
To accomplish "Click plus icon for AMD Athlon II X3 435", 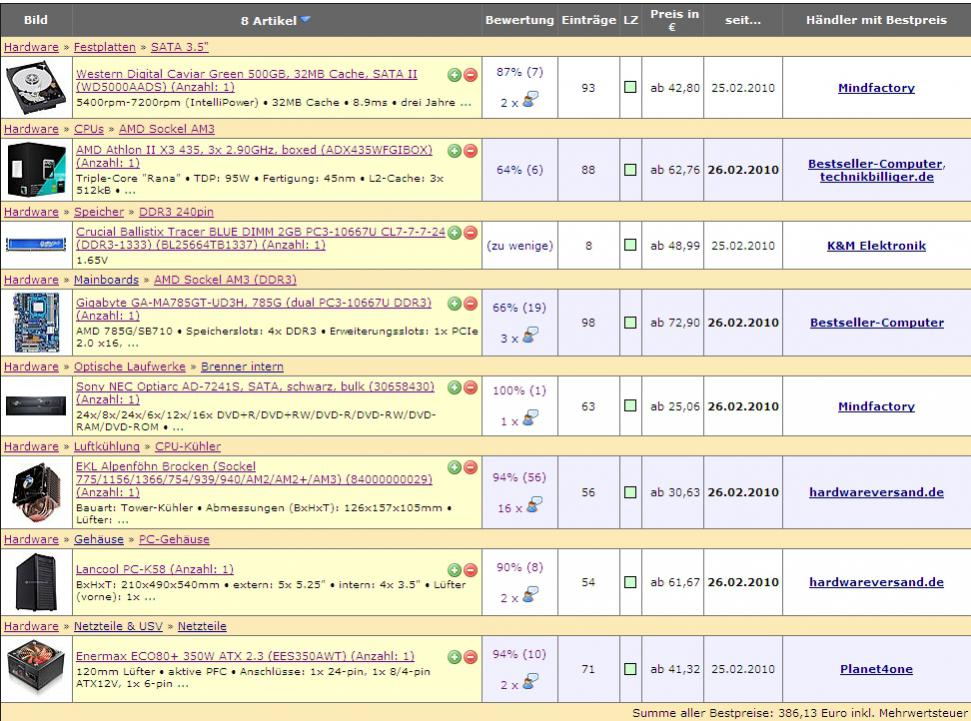I will click(x=455, y=151).
